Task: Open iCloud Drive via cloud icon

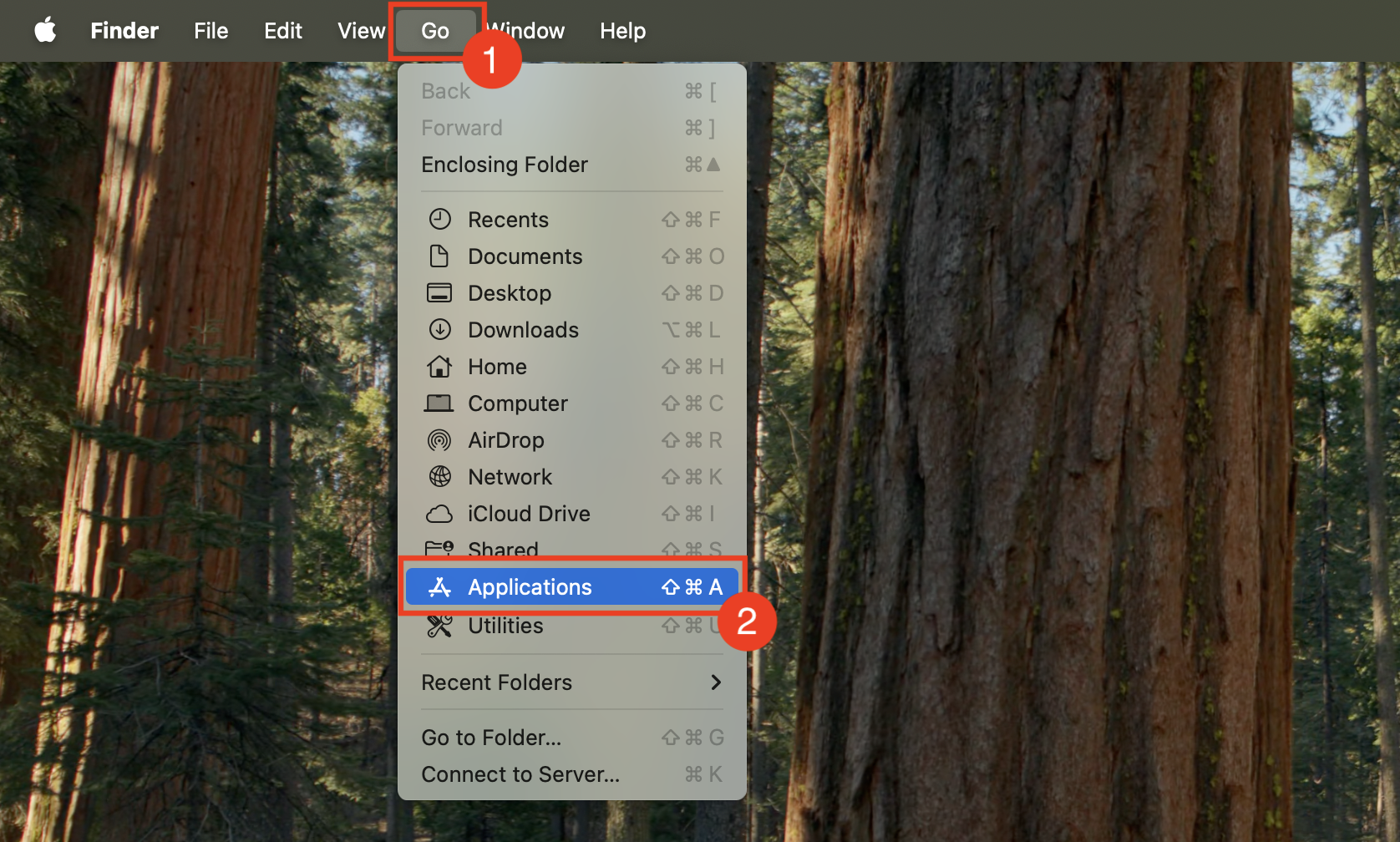Action: (439, 514)
